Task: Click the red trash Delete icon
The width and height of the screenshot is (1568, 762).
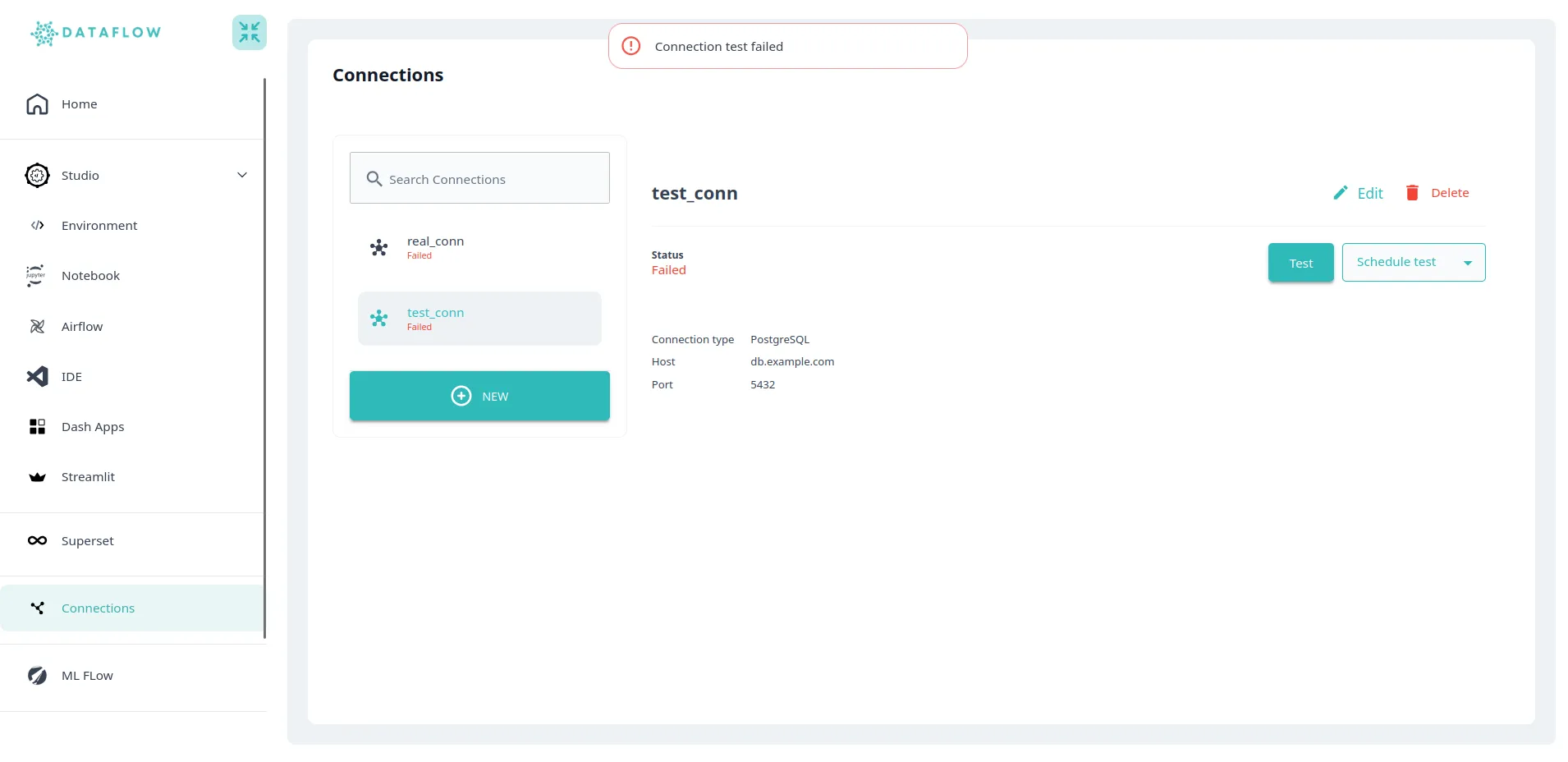Action: [x=1412, y=193]
